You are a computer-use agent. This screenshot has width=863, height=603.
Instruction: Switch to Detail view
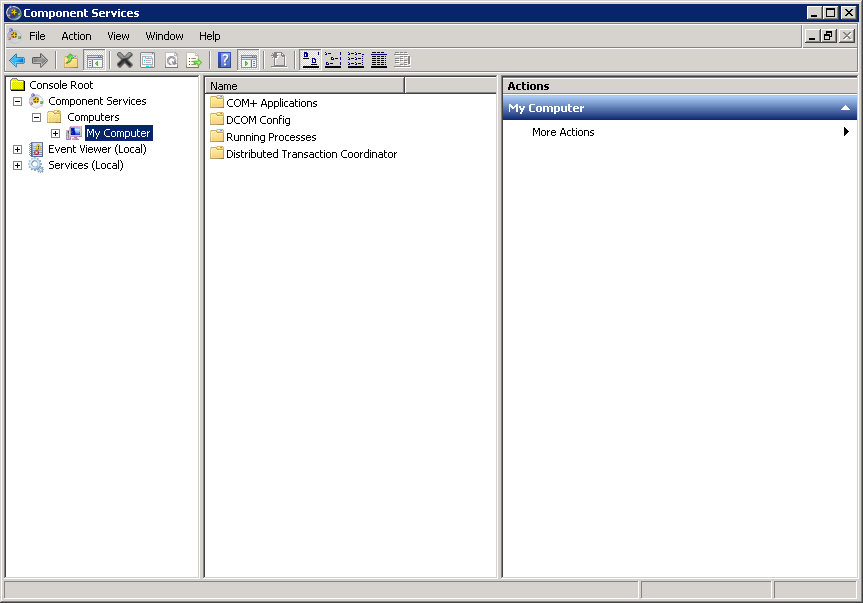click(x=379, y=60)
